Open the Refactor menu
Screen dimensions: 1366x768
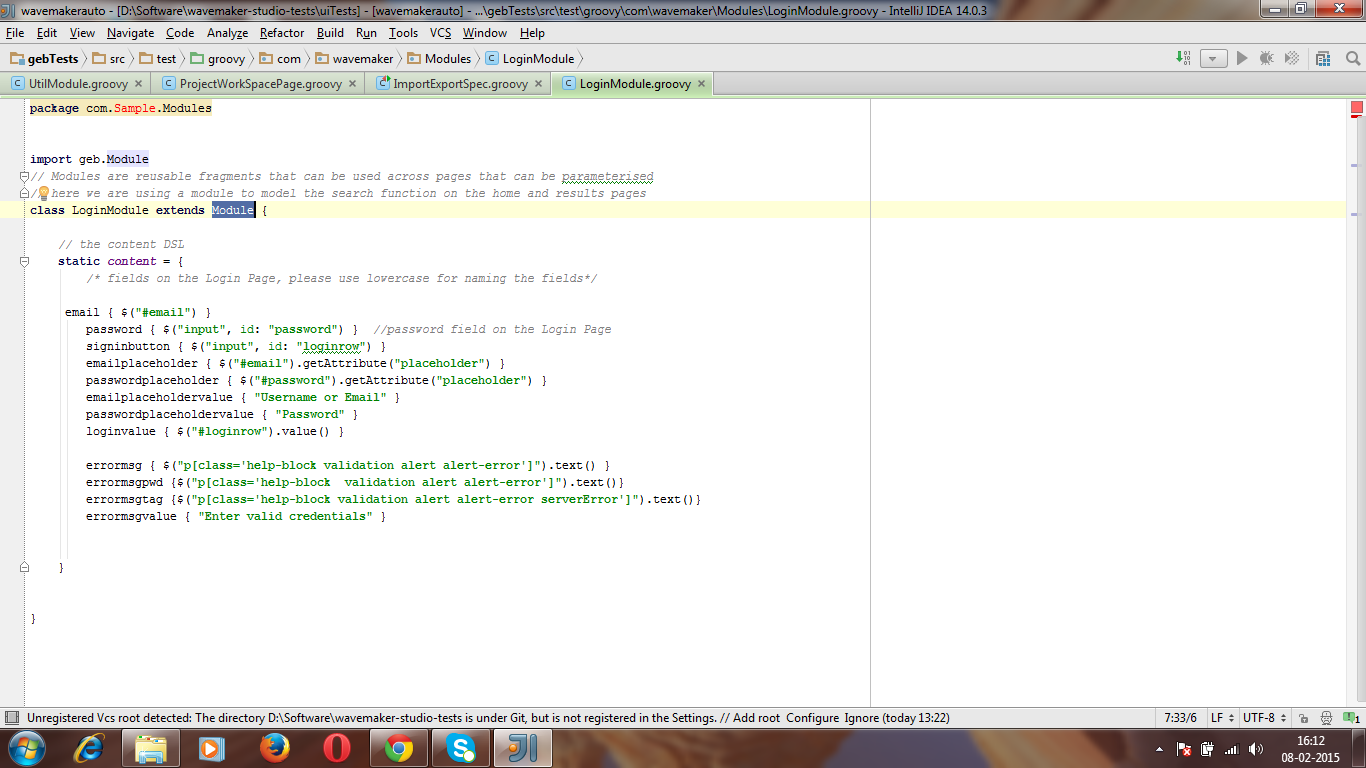point(282,33)
